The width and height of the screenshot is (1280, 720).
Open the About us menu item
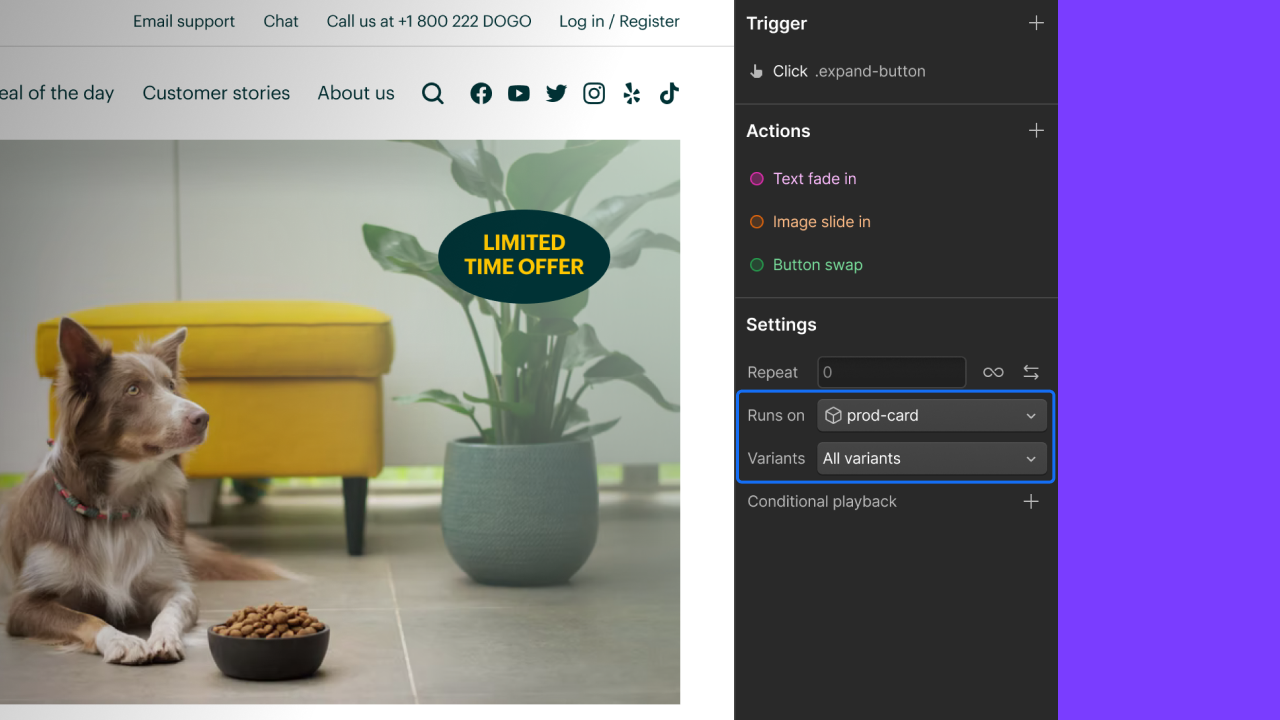tap(356, 93)
